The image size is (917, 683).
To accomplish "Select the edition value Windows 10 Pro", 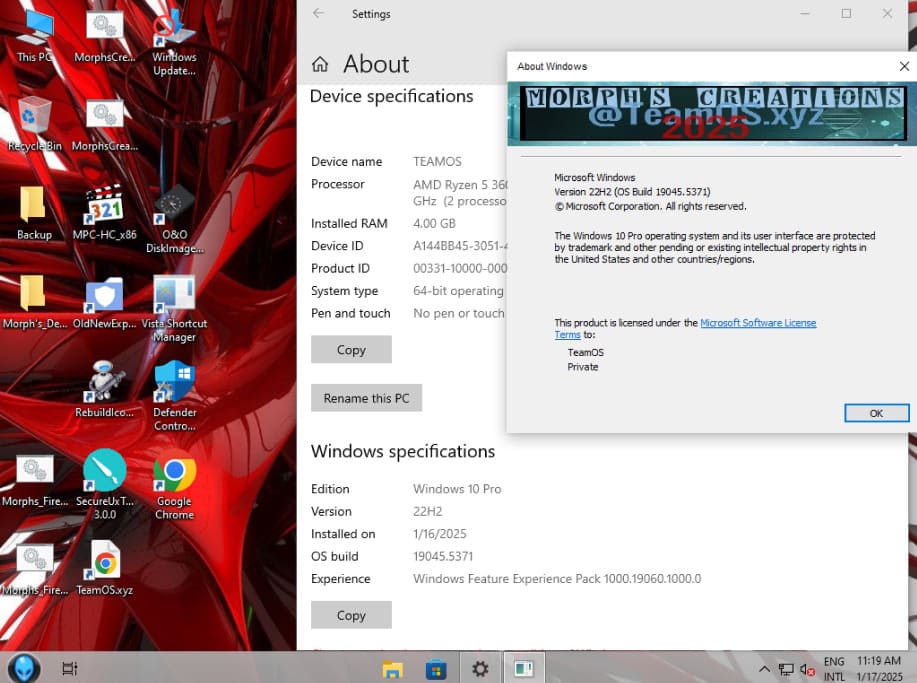I will pyautogui.click(x=457, y=489).
